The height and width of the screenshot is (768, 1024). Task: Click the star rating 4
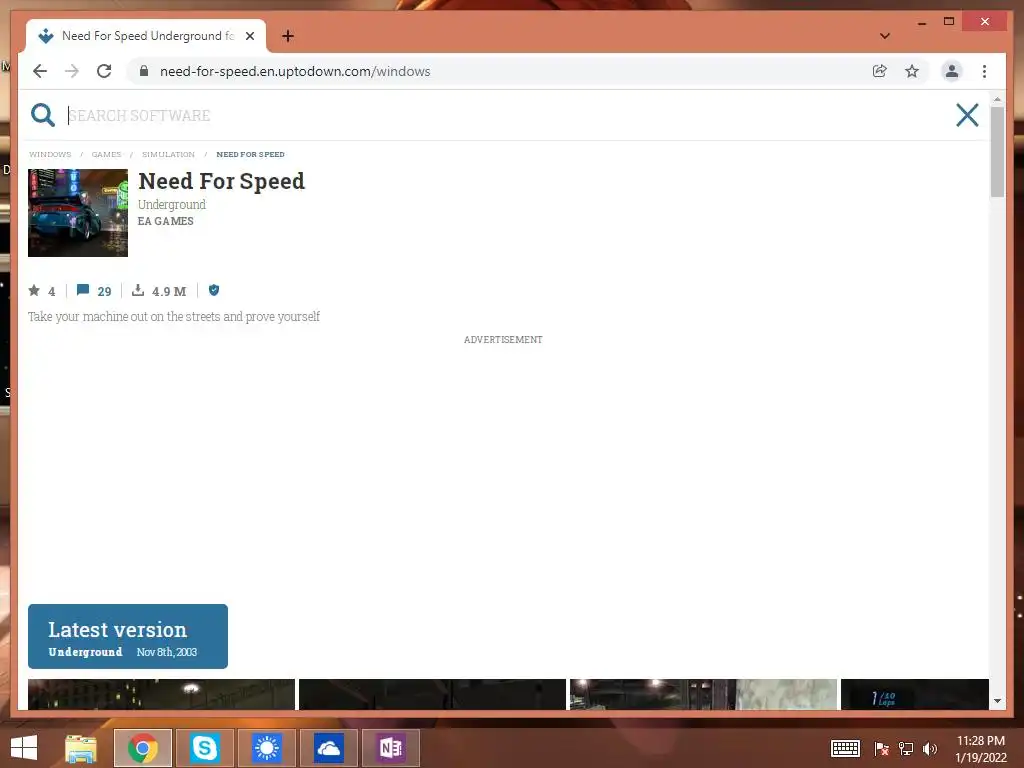(x=42, y=291)
